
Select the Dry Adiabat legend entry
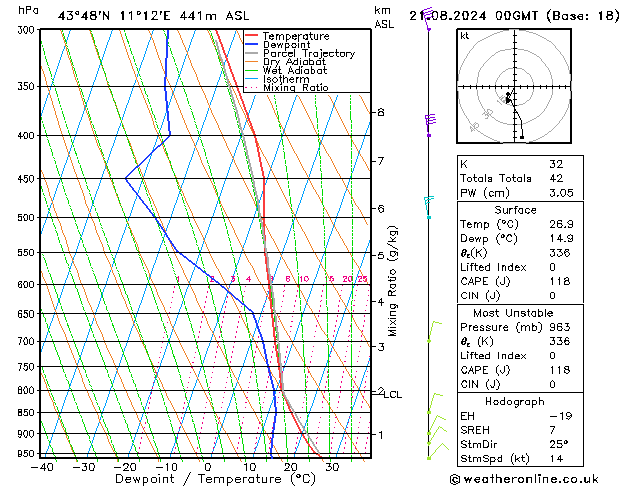point(285,62)
